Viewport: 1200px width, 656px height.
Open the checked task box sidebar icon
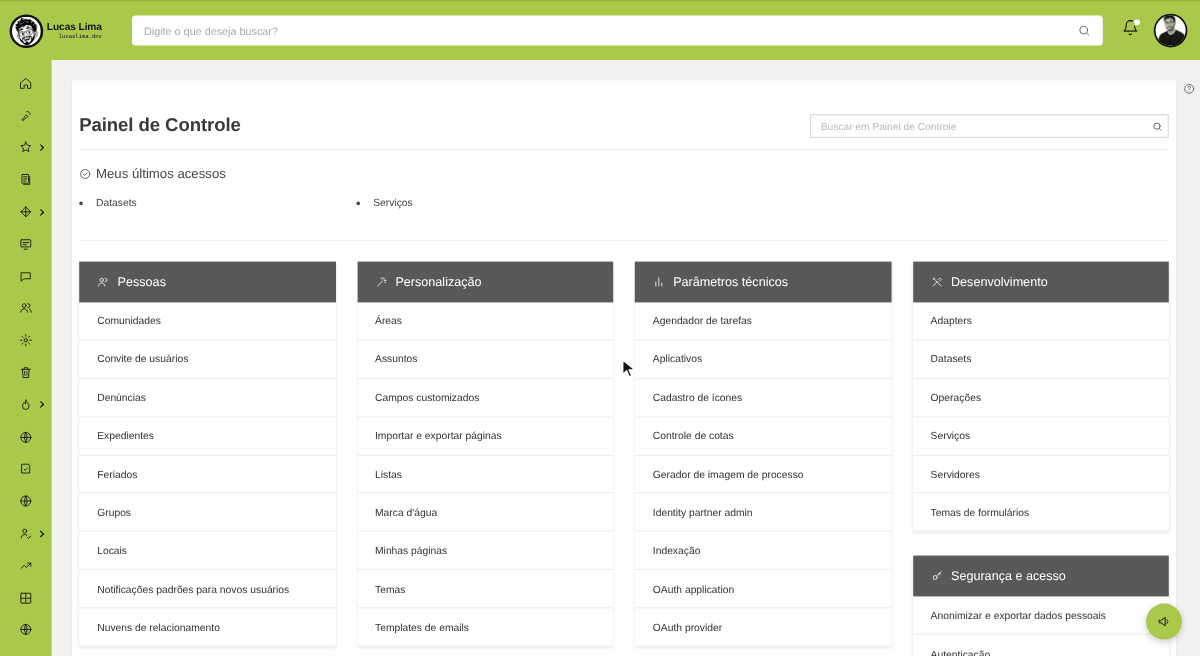tap(26, 468)
